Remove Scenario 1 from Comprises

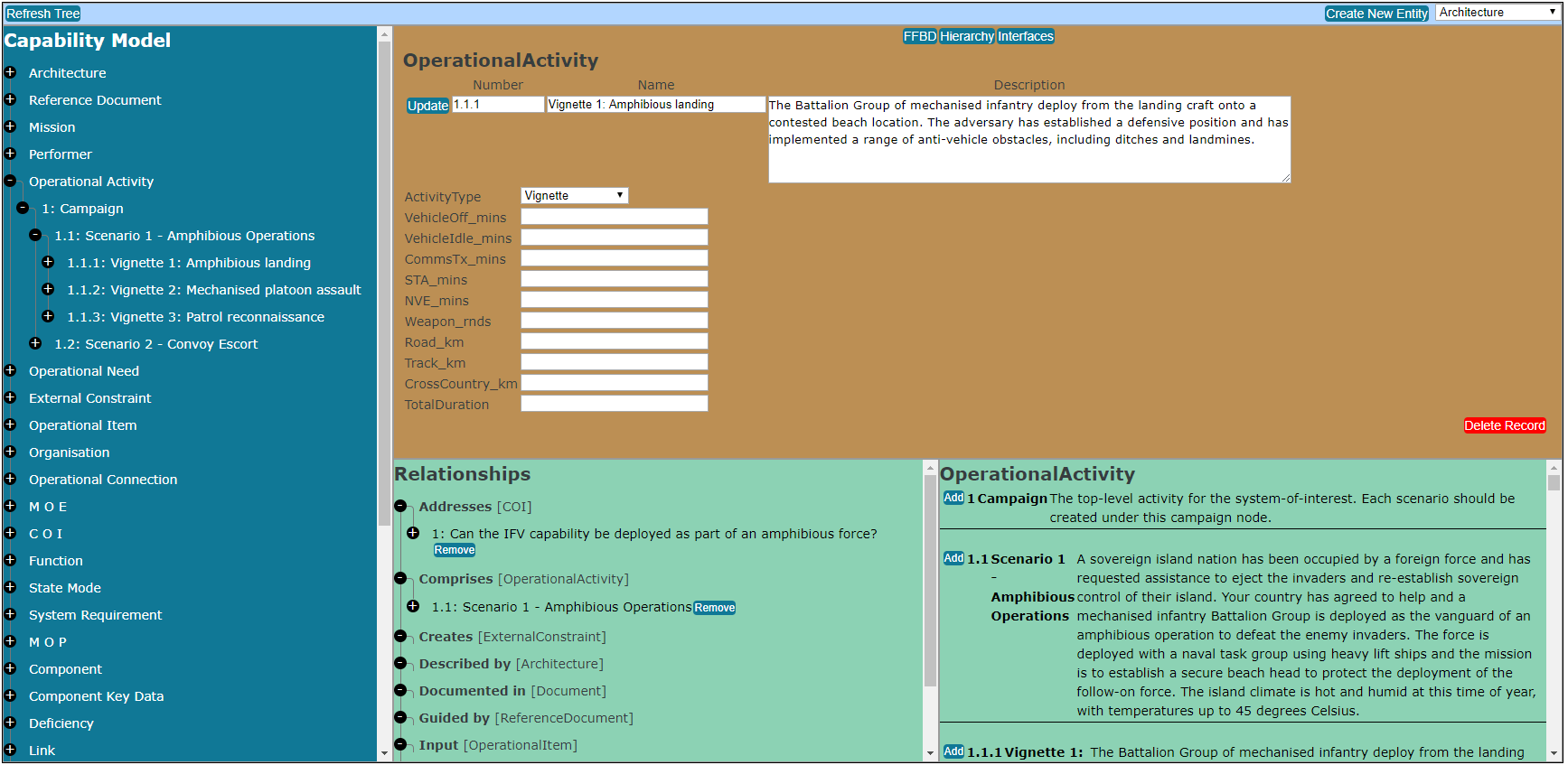714,608
